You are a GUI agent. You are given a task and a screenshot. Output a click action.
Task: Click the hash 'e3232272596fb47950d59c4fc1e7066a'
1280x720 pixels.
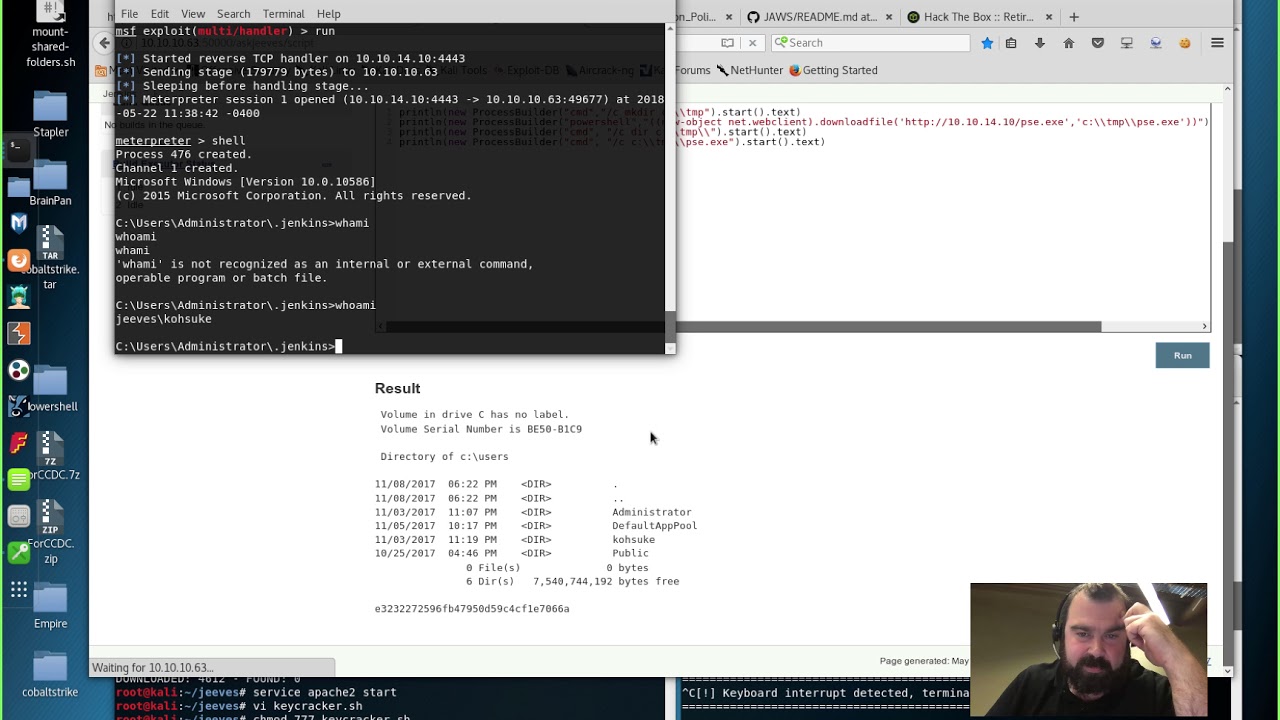point(472,609)
